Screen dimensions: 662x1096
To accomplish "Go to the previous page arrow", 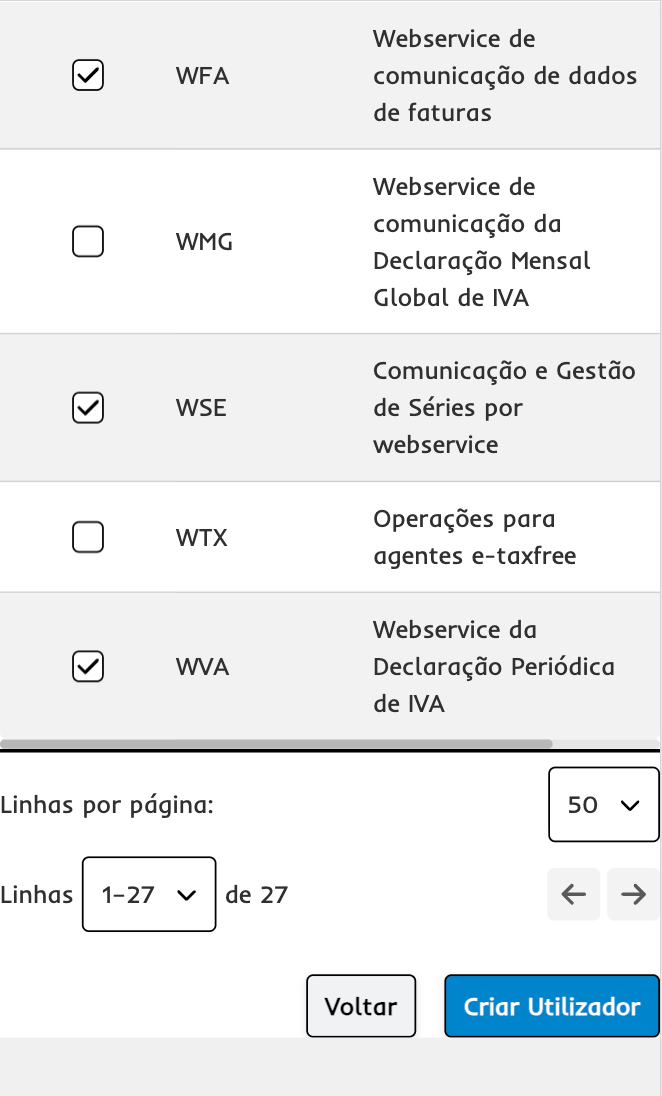I will 573,894.
